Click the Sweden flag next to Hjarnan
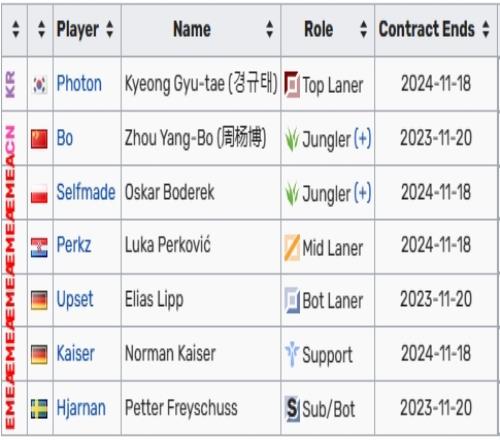Screen dimensions: 500x440 [39, 409]
